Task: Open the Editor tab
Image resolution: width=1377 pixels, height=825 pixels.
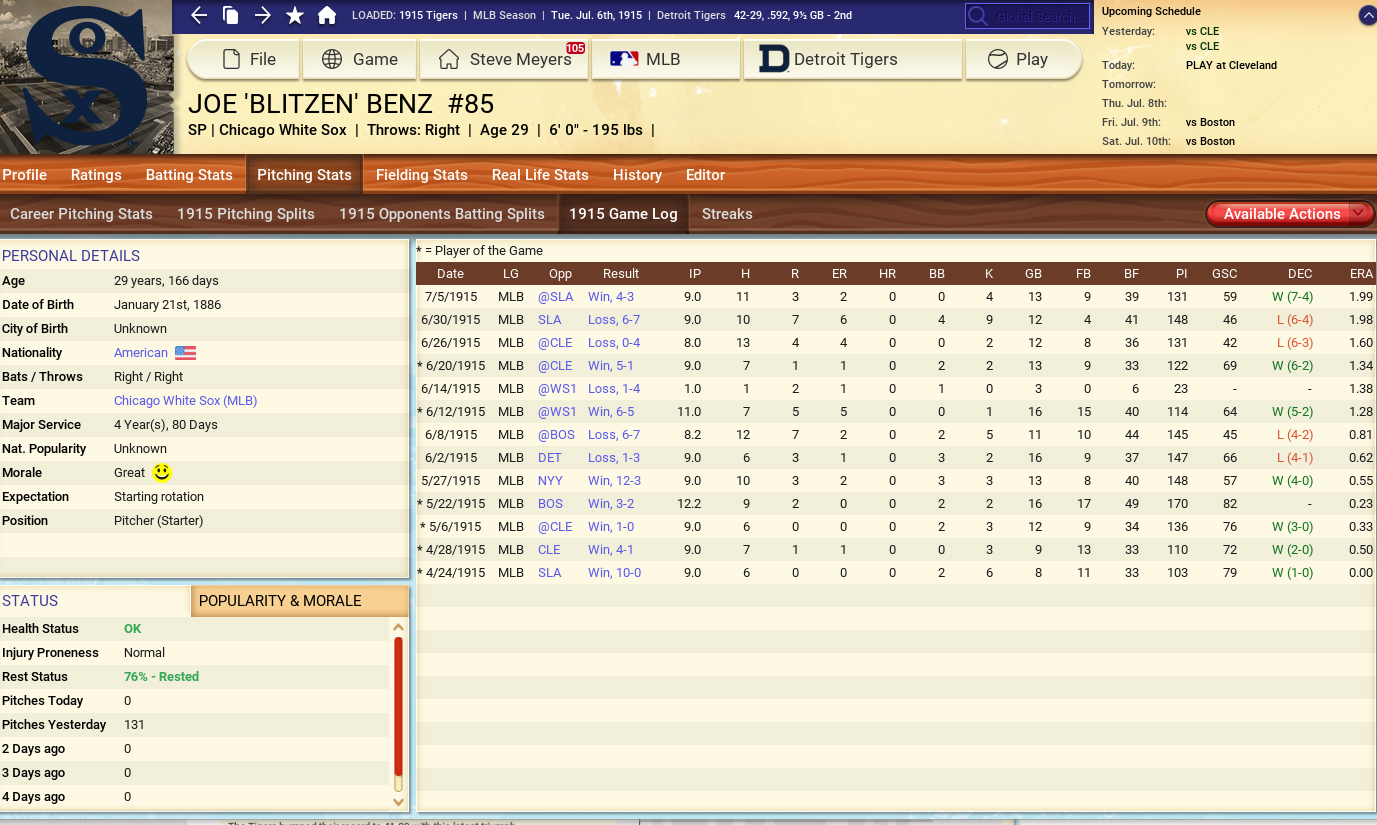Action: [x=705, y=175]
